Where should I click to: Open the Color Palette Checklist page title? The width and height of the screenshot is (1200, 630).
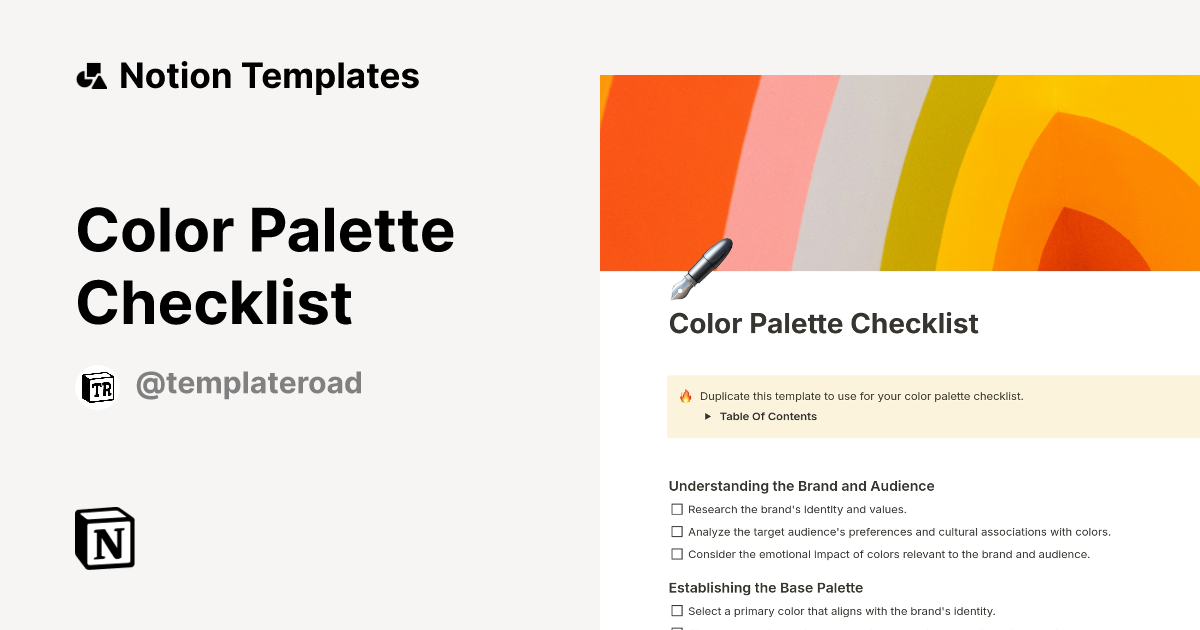823,323
